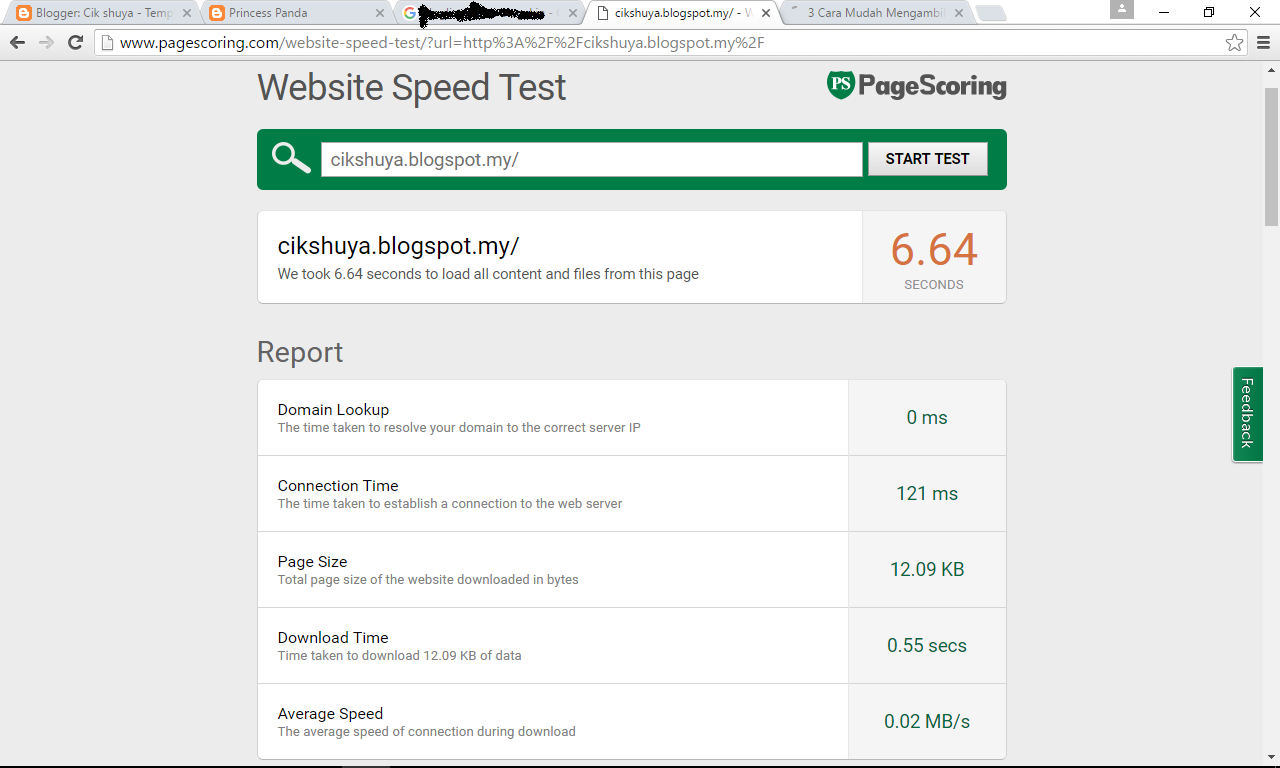Click the Domain Lookup row label
Image resolution: width=1280 pixels, height=768 pixels.
(333, 409)
